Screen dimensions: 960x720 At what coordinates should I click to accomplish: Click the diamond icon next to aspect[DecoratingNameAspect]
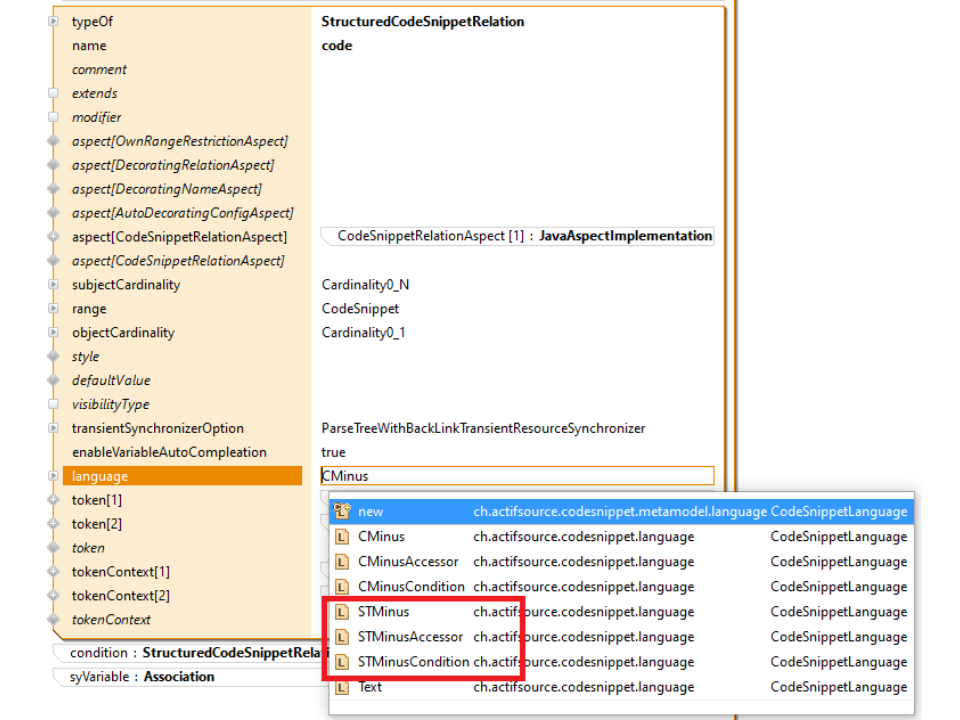pyautogui.click(x=54, y=189)
